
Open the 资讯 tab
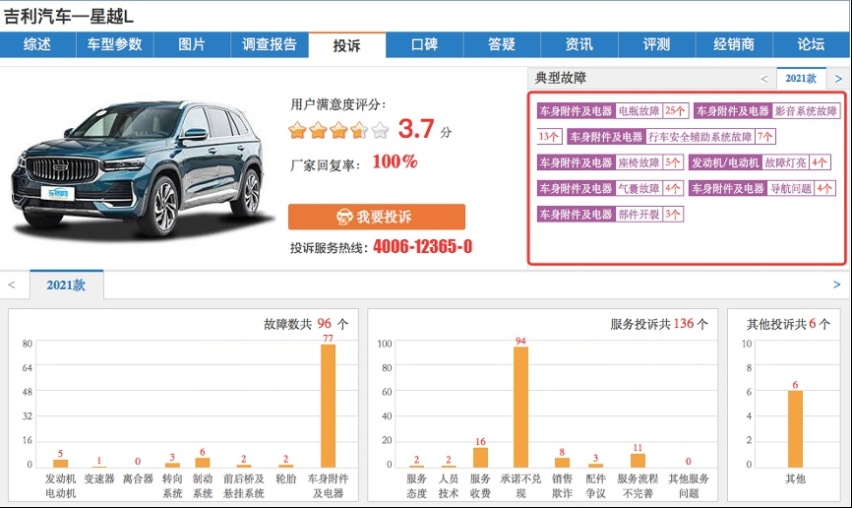pyautogui.click(x=579, y=45)
